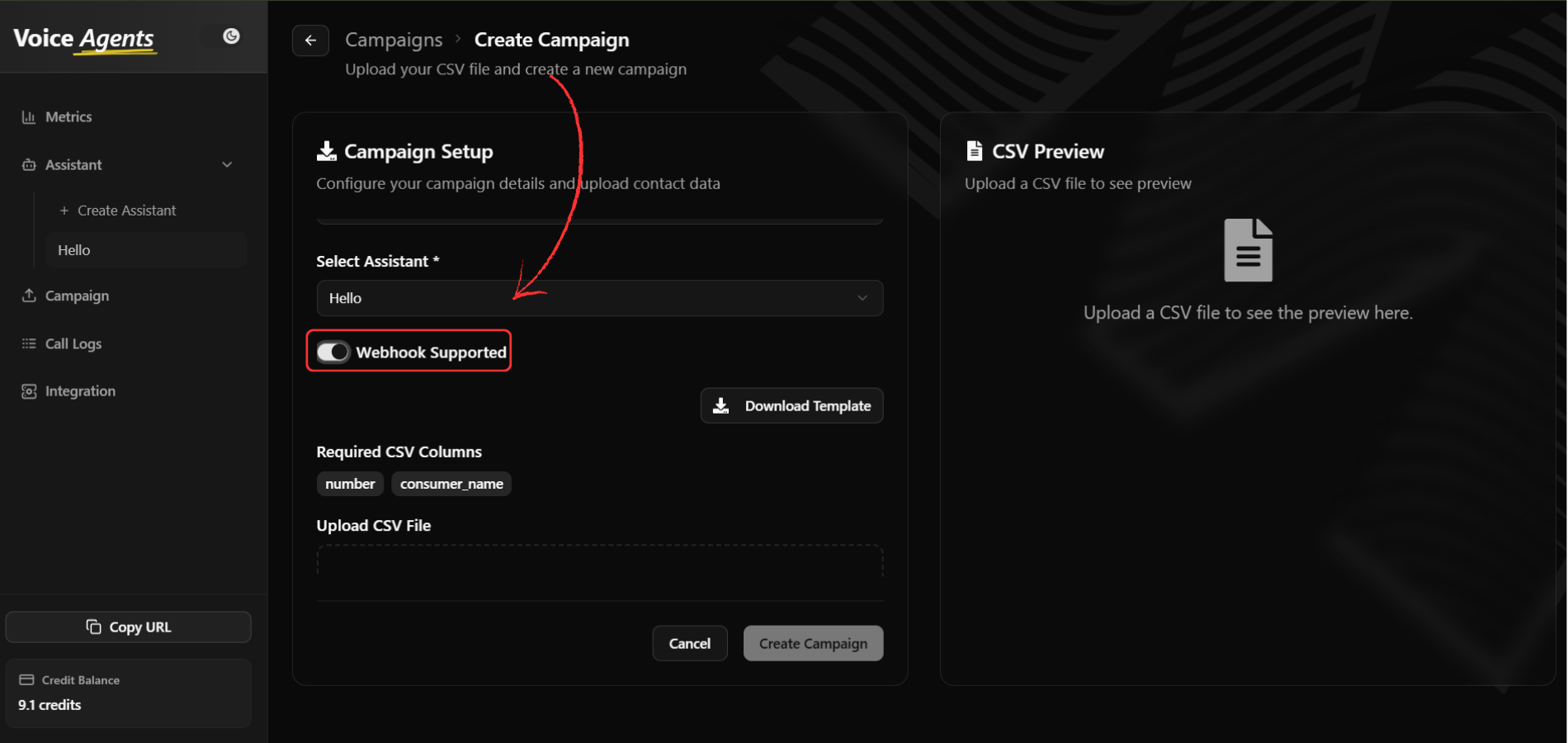Toggle the dark mode moon icon

(231, 36)
